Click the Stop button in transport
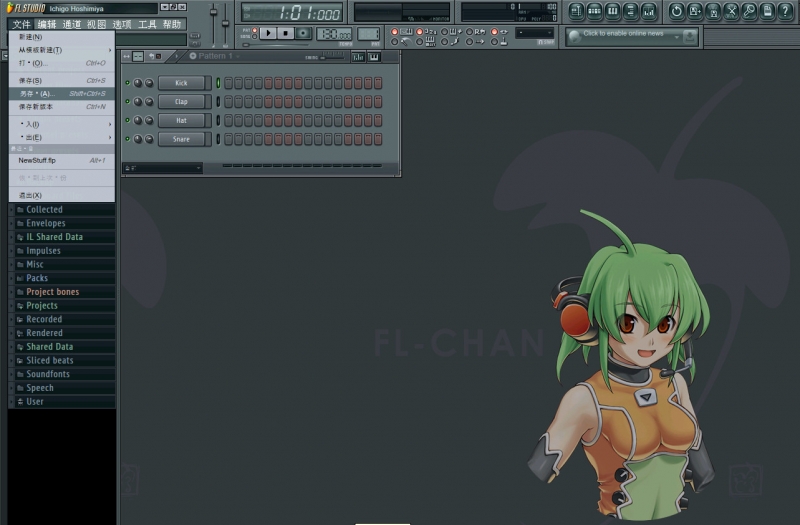This screenshot has width=800, height=525. point(286,34)
